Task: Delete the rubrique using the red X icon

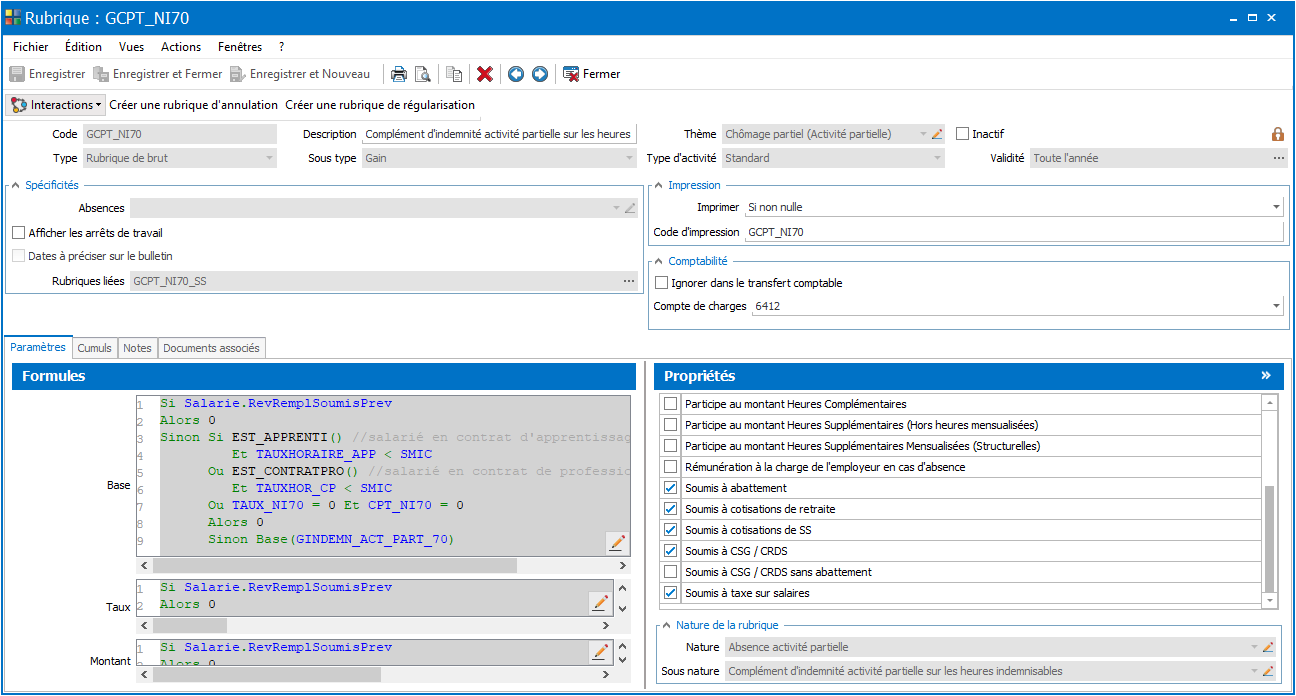Action: pos(485,74)
